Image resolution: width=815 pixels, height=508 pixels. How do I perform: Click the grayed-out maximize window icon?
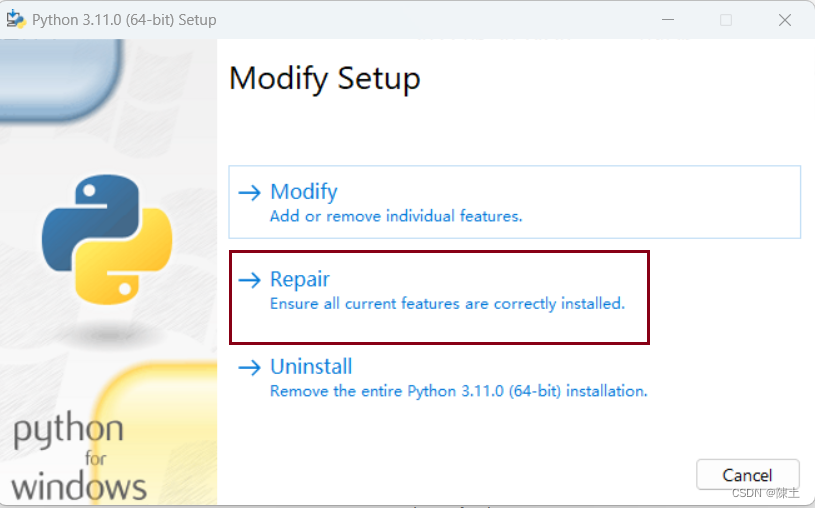(726, 20)
